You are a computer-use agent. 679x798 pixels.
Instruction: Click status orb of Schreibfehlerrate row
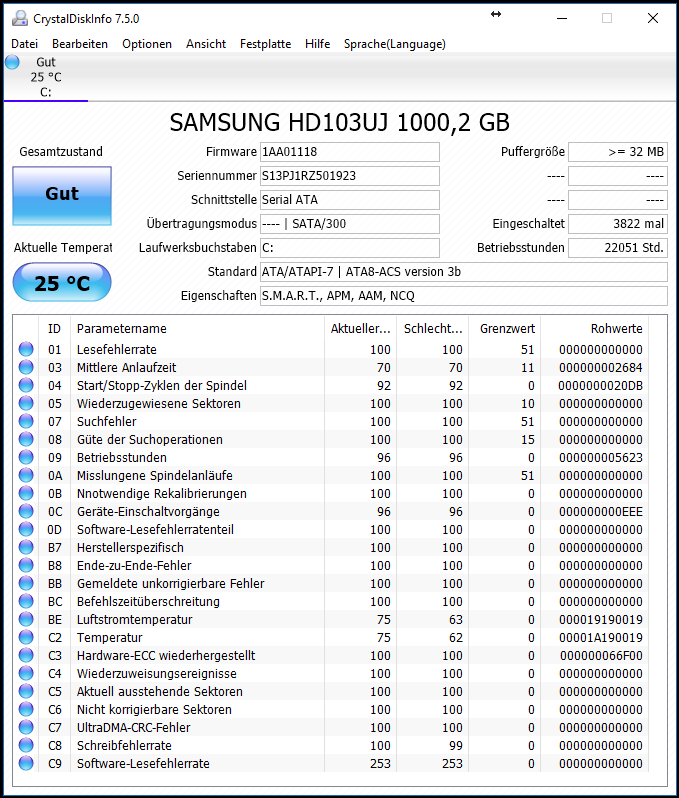click(x=26, y=745)
